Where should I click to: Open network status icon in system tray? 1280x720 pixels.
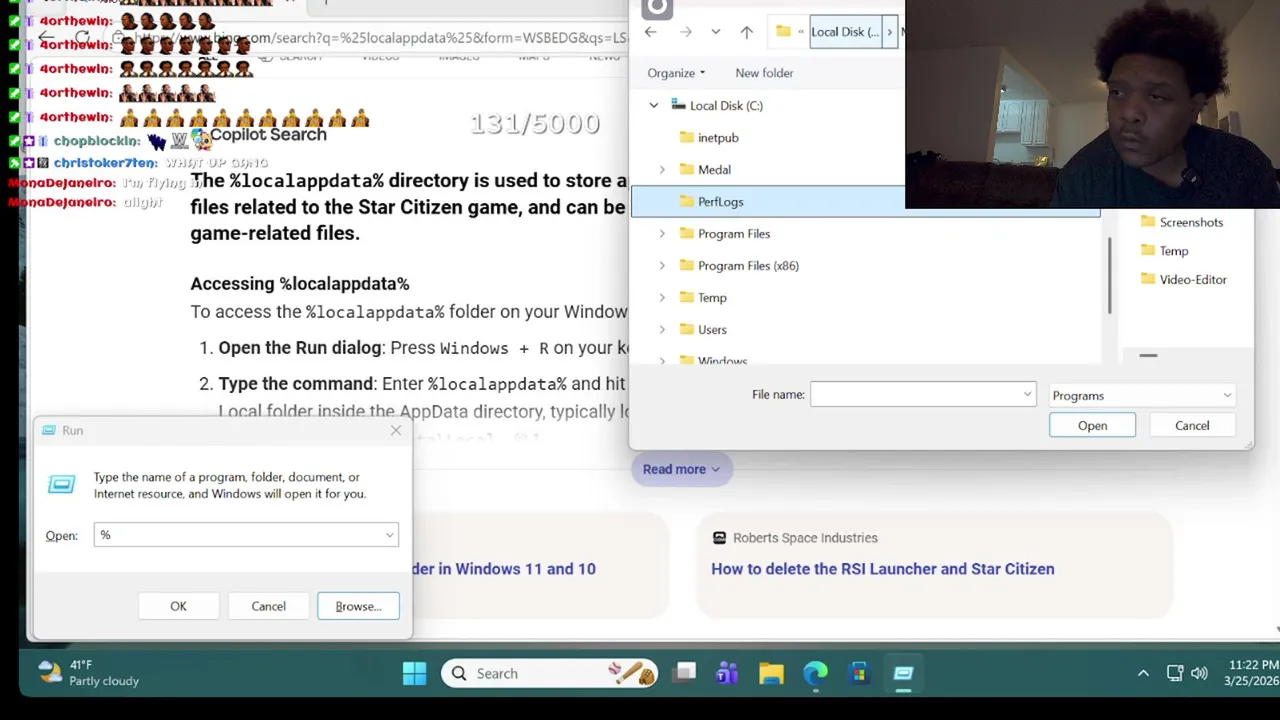(1175, 673)
